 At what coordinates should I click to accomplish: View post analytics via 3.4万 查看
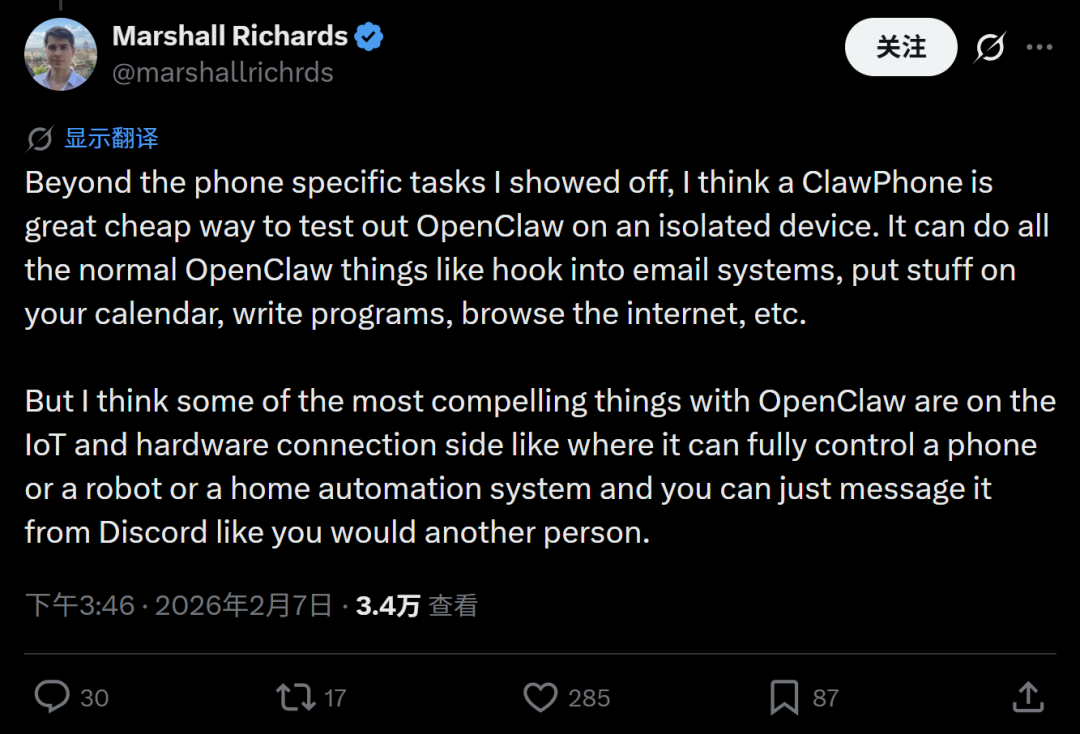417,605
